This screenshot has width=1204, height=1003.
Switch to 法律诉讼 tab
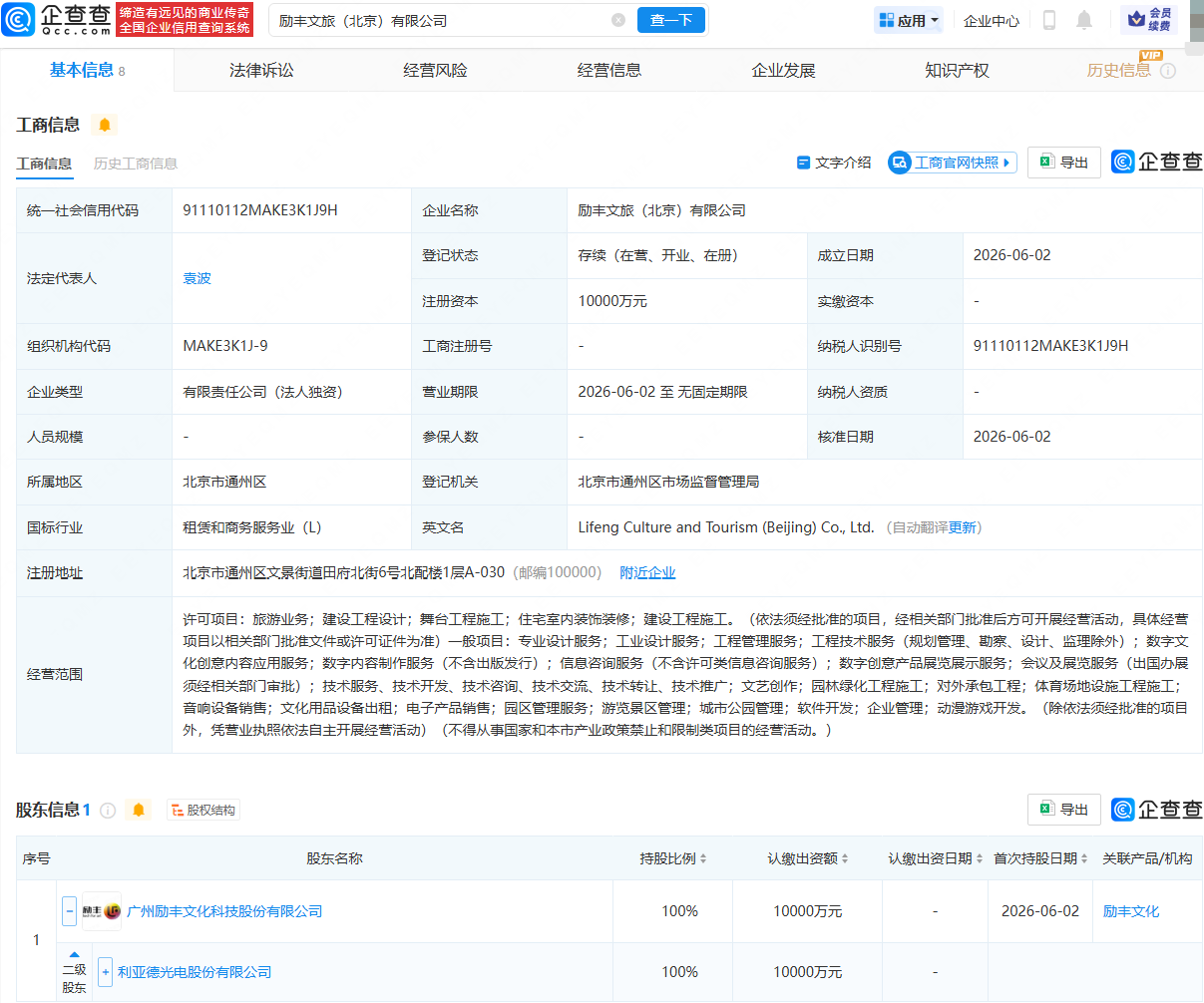click(x=261, y=70)
